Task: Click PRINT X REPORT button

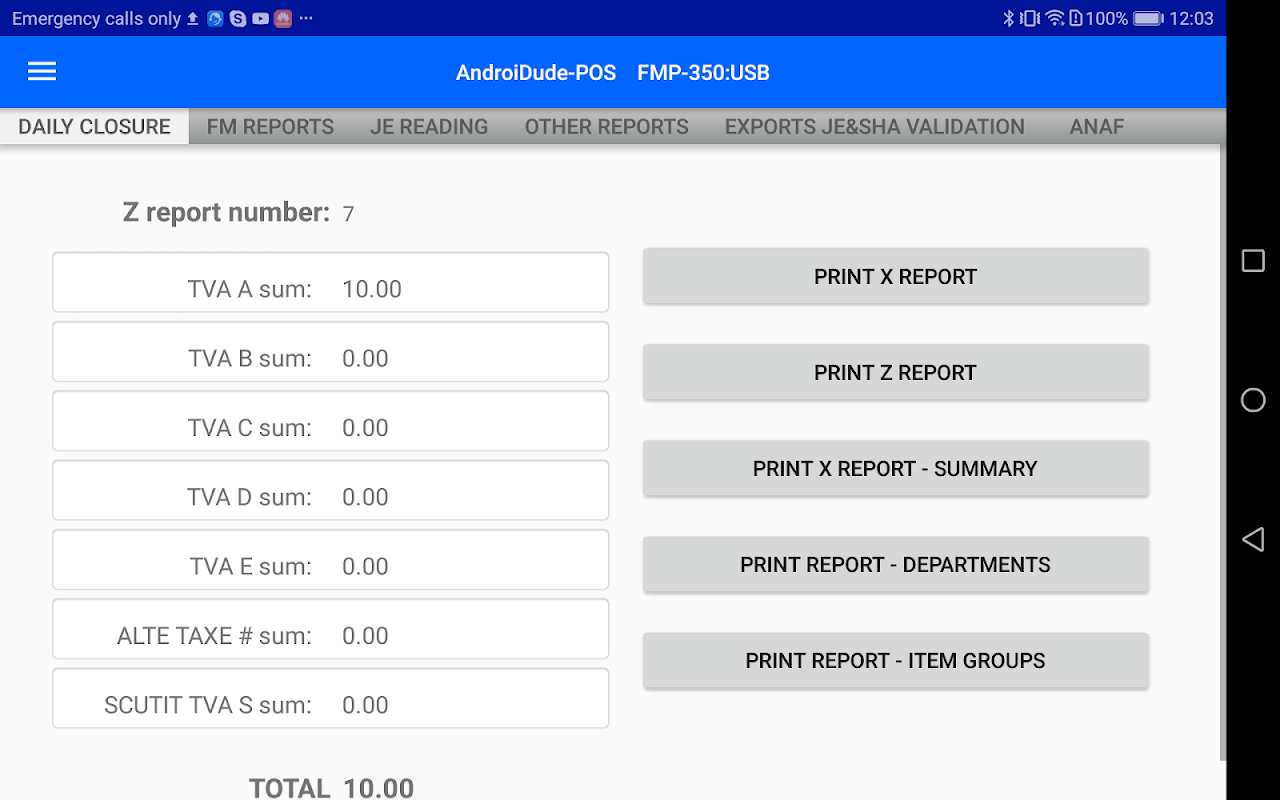Action: (895, 277)
